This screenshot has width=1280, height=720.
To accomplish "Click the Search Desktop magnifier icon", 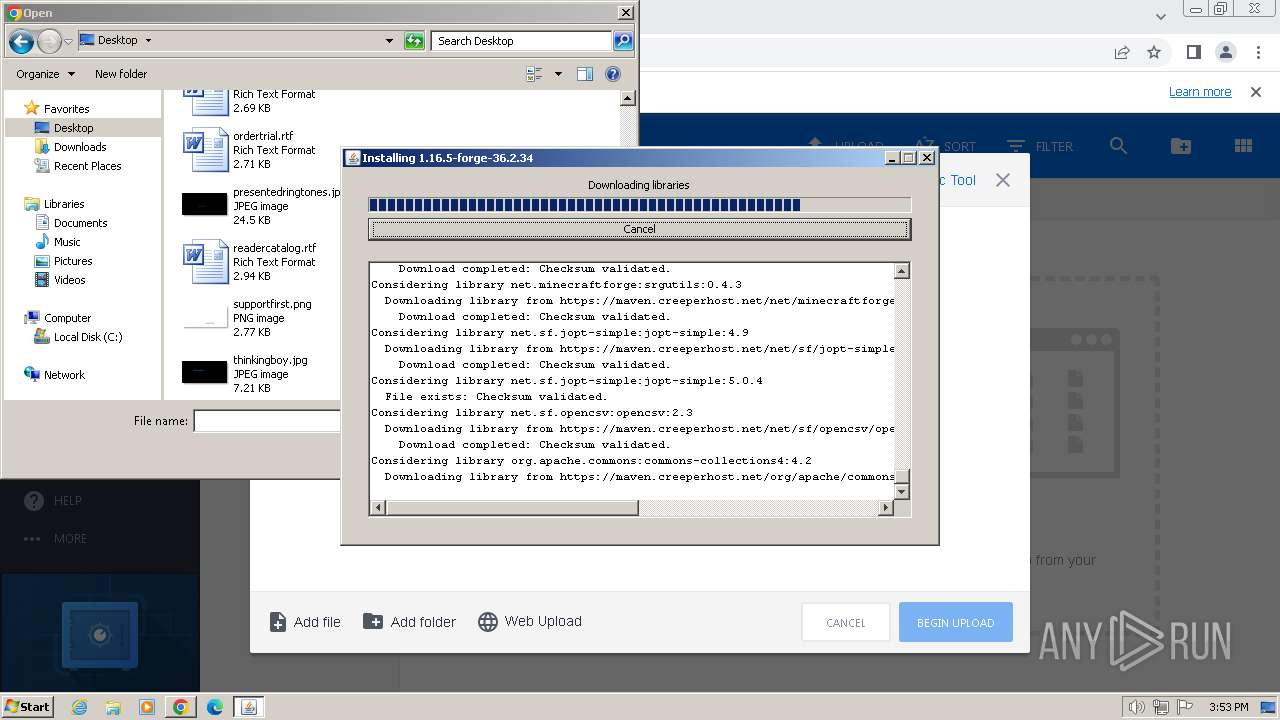I will [x=623, y=41].
